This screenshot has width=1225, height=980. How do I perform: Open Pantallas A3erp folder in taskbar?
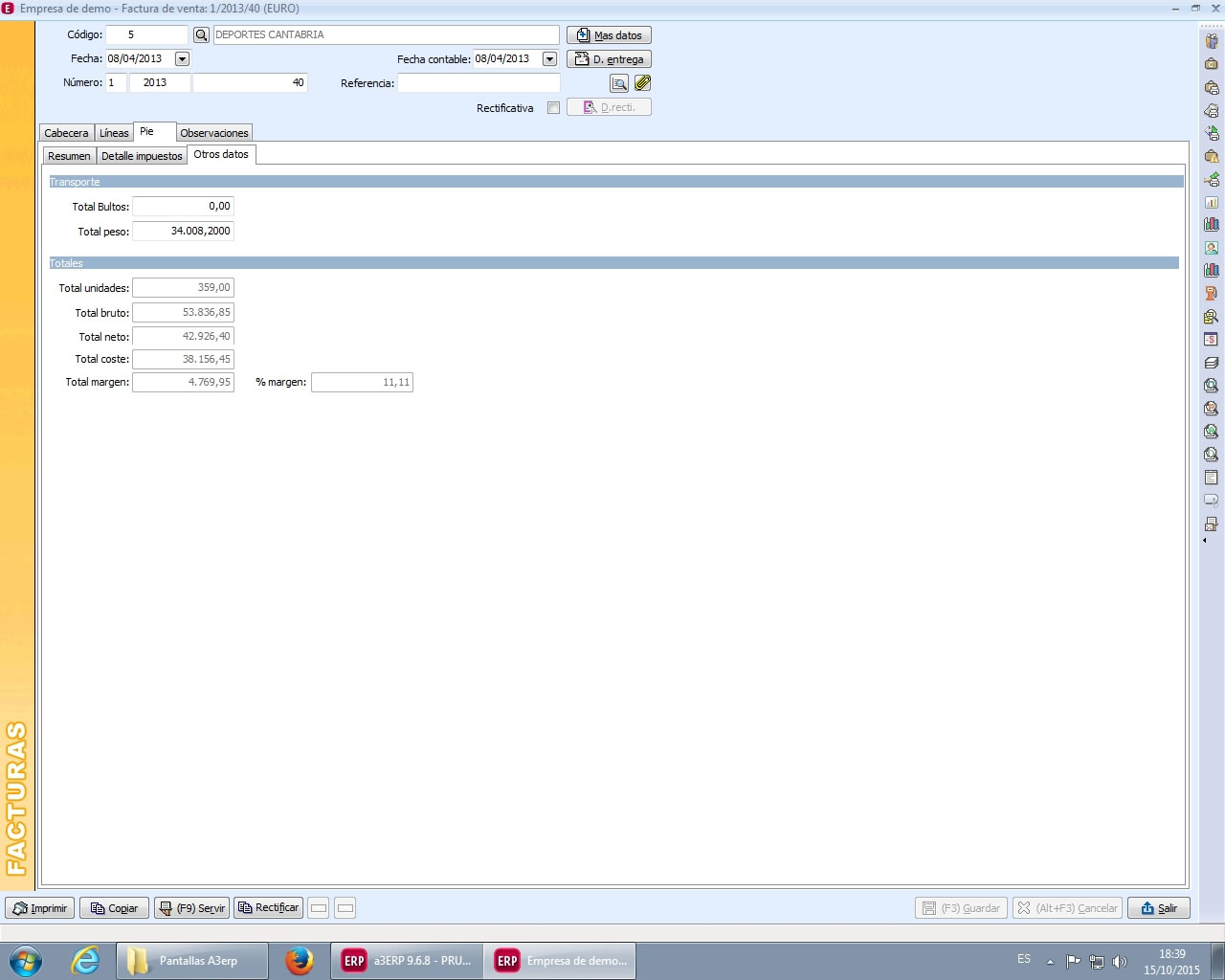click(x=191, y=961)
